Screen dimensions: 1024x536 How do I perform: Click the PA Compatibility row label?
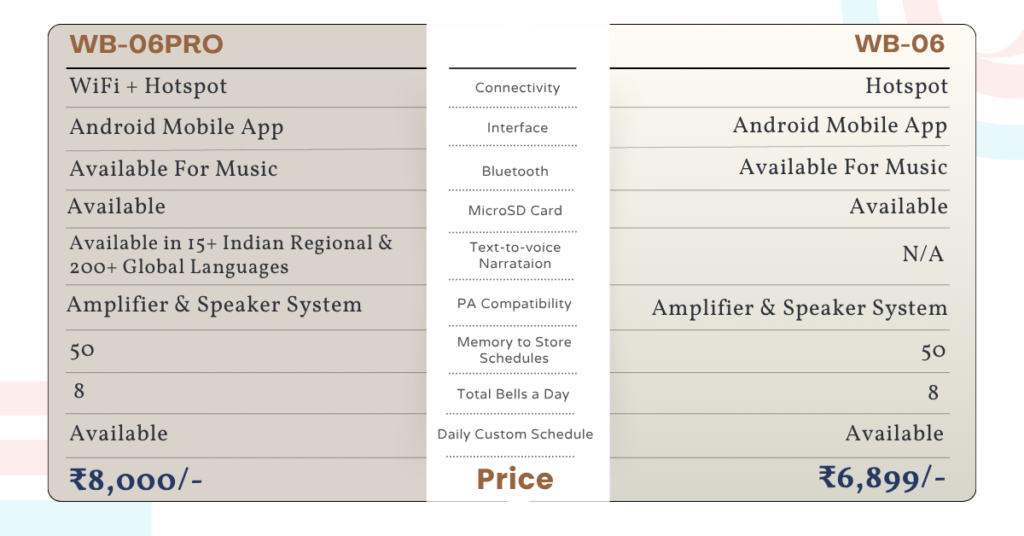pyautogui.click(x=514, y=304)
